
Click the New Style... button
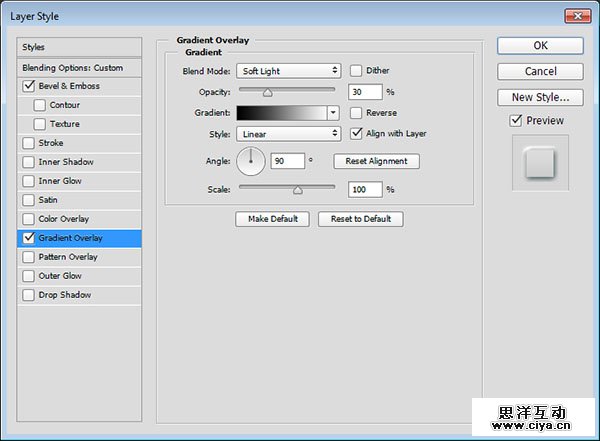(x=540, y=97)
